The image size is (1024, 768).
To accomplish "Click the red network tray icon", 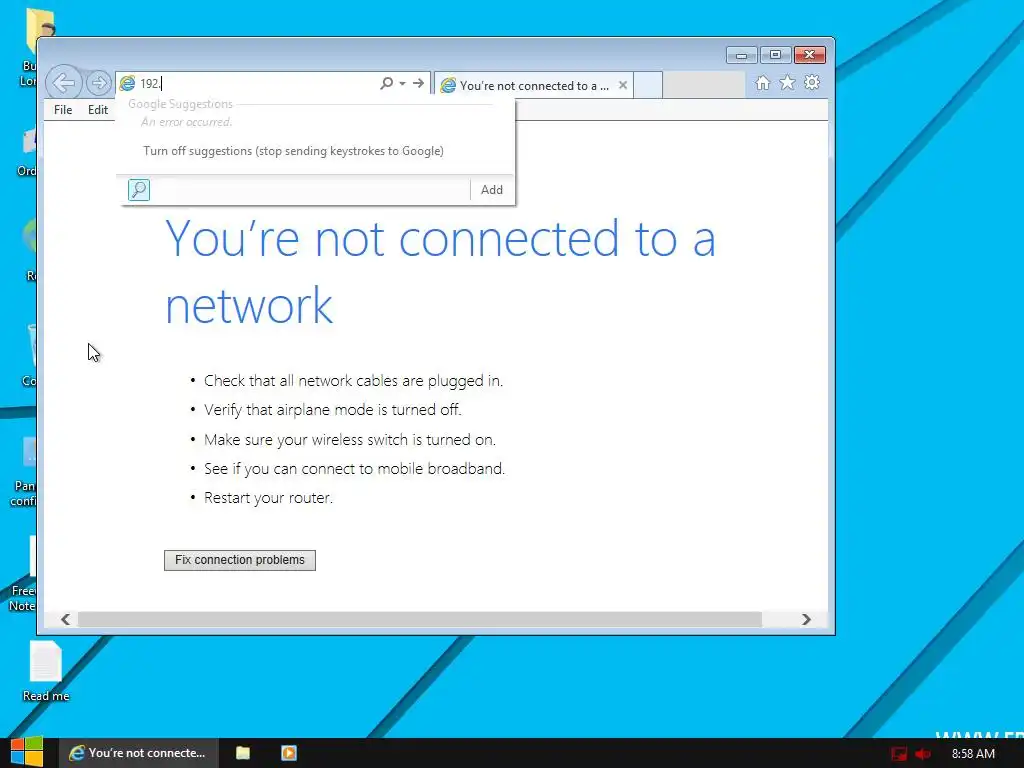I will coord(899,754).
